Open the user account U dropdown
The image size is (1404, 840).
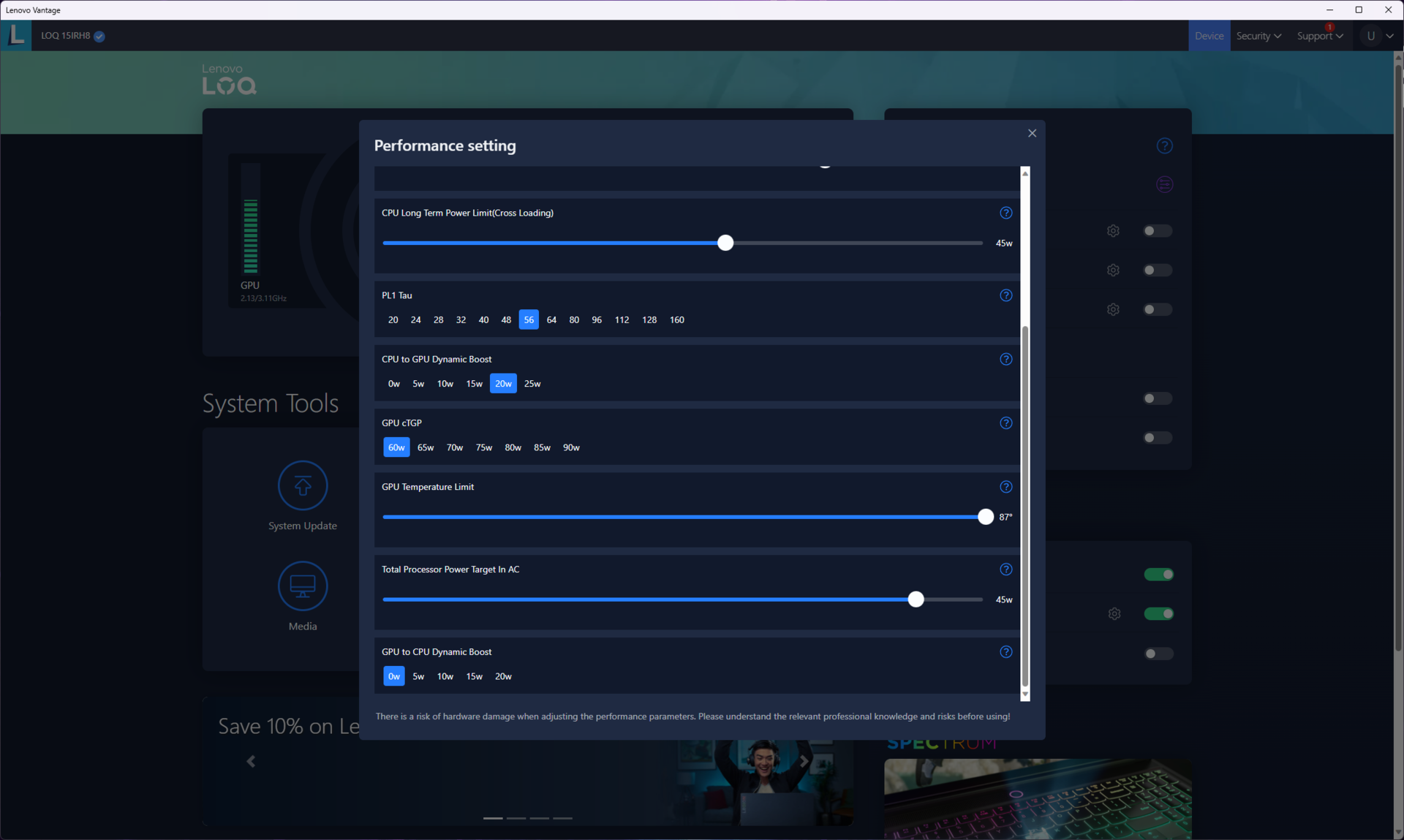pyautogui.click(x=1378, y=36)
